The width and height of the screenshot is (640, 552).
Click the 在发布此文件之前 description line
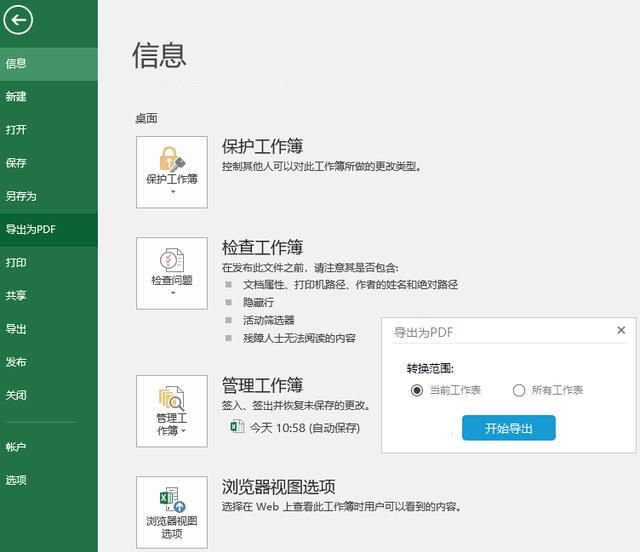pyautogui.click(x=310, y=268)
